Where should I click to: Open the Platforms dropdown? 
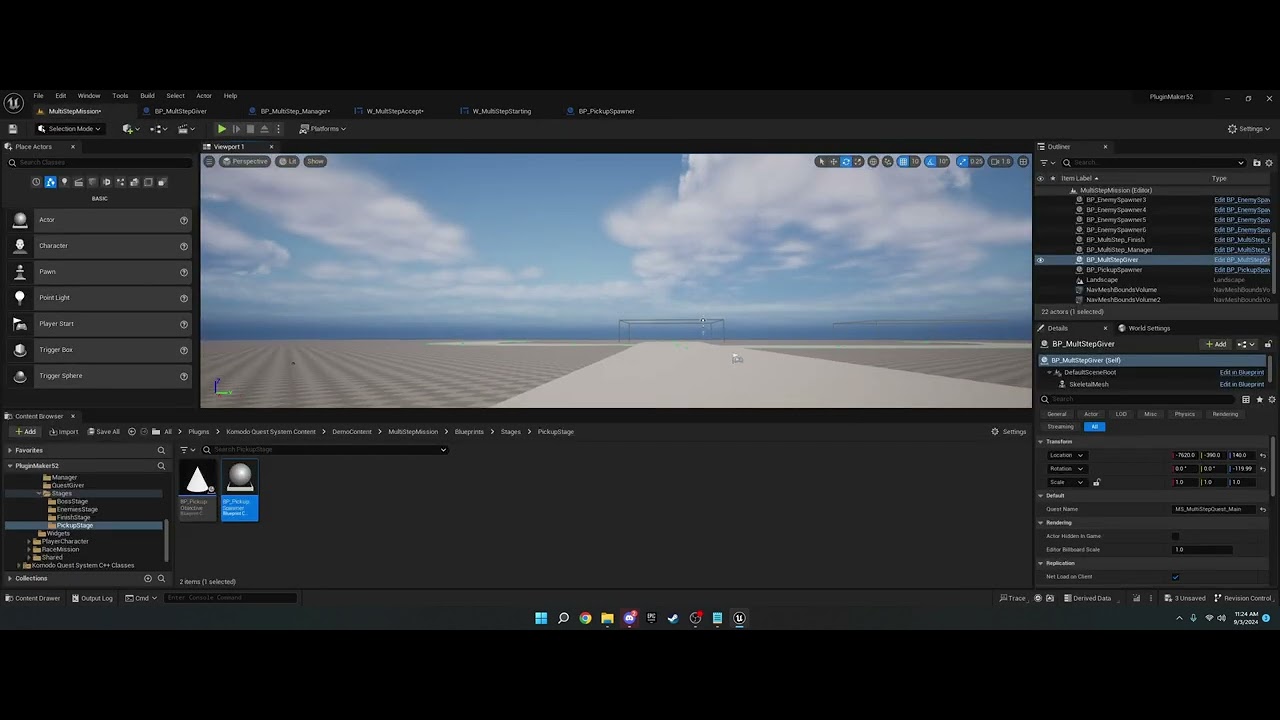click(323, 129)
